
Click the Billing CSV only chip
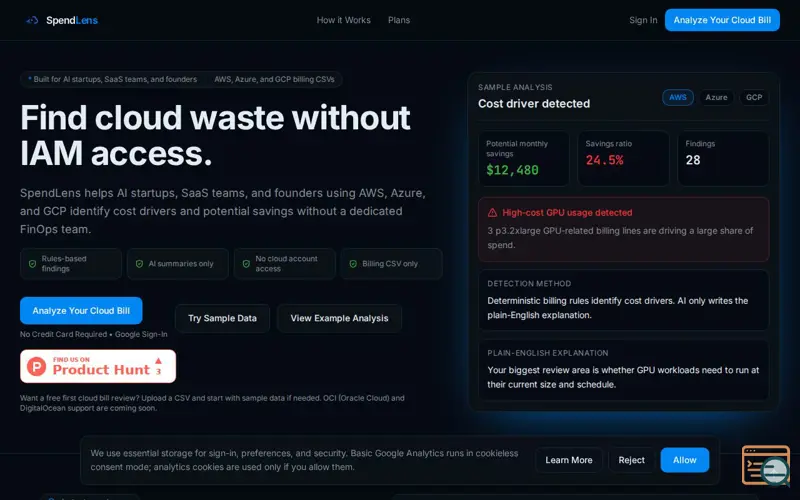coord(391,264)
